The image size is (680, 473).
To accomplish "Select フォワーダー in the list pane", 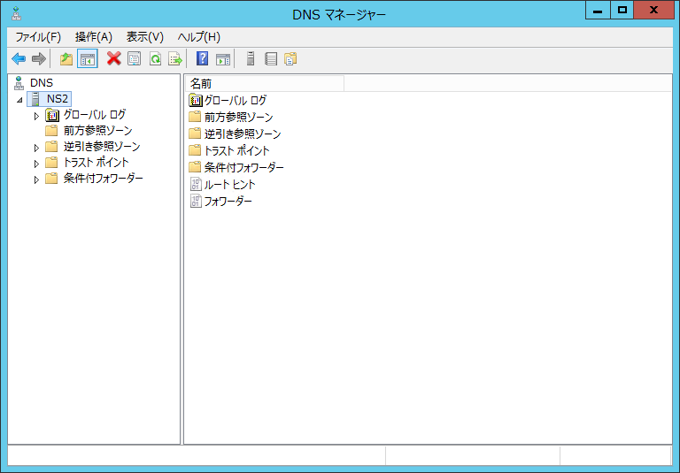I will (228, 201).
